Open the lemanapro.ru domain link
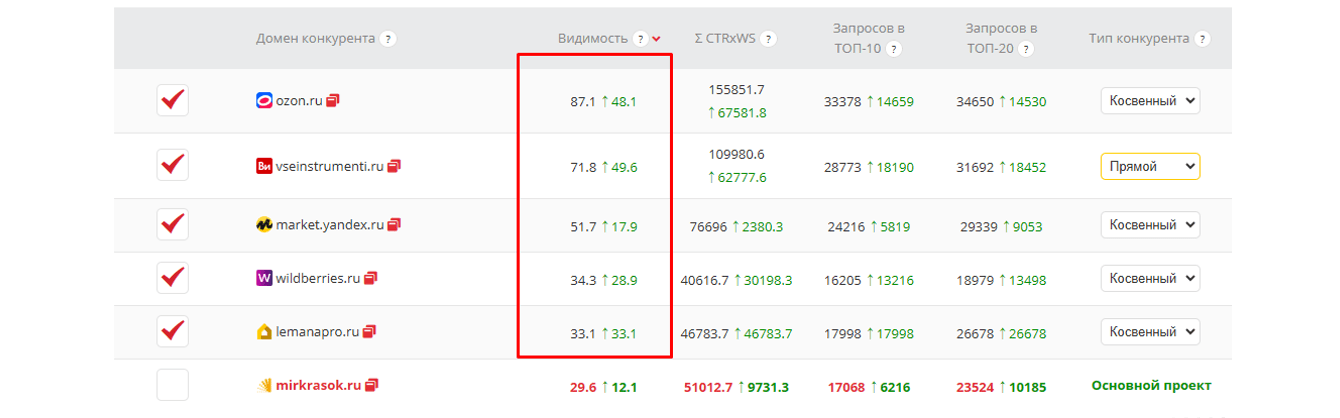 [317, 331]
